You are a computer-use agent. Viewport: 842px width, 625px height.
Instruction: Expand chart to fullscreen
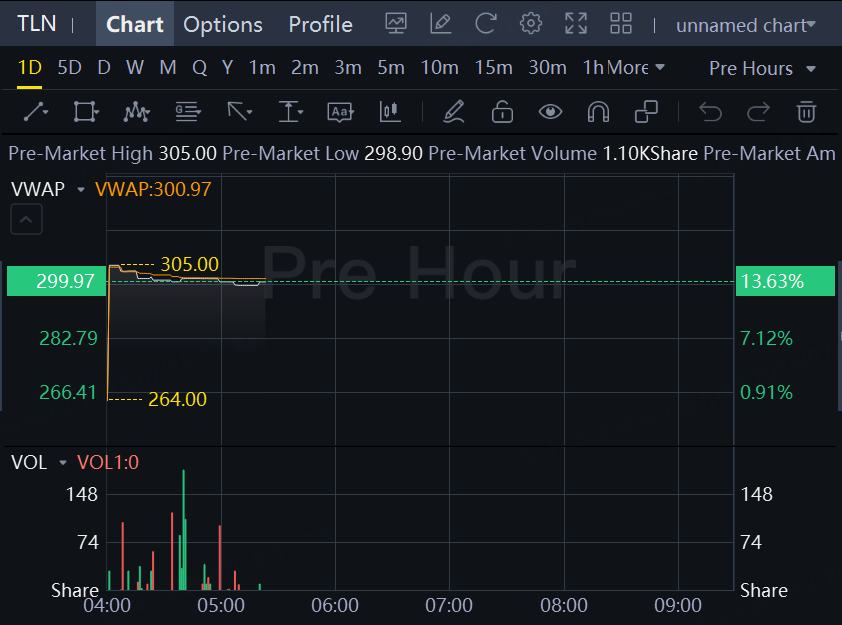[x=576, y=24]
